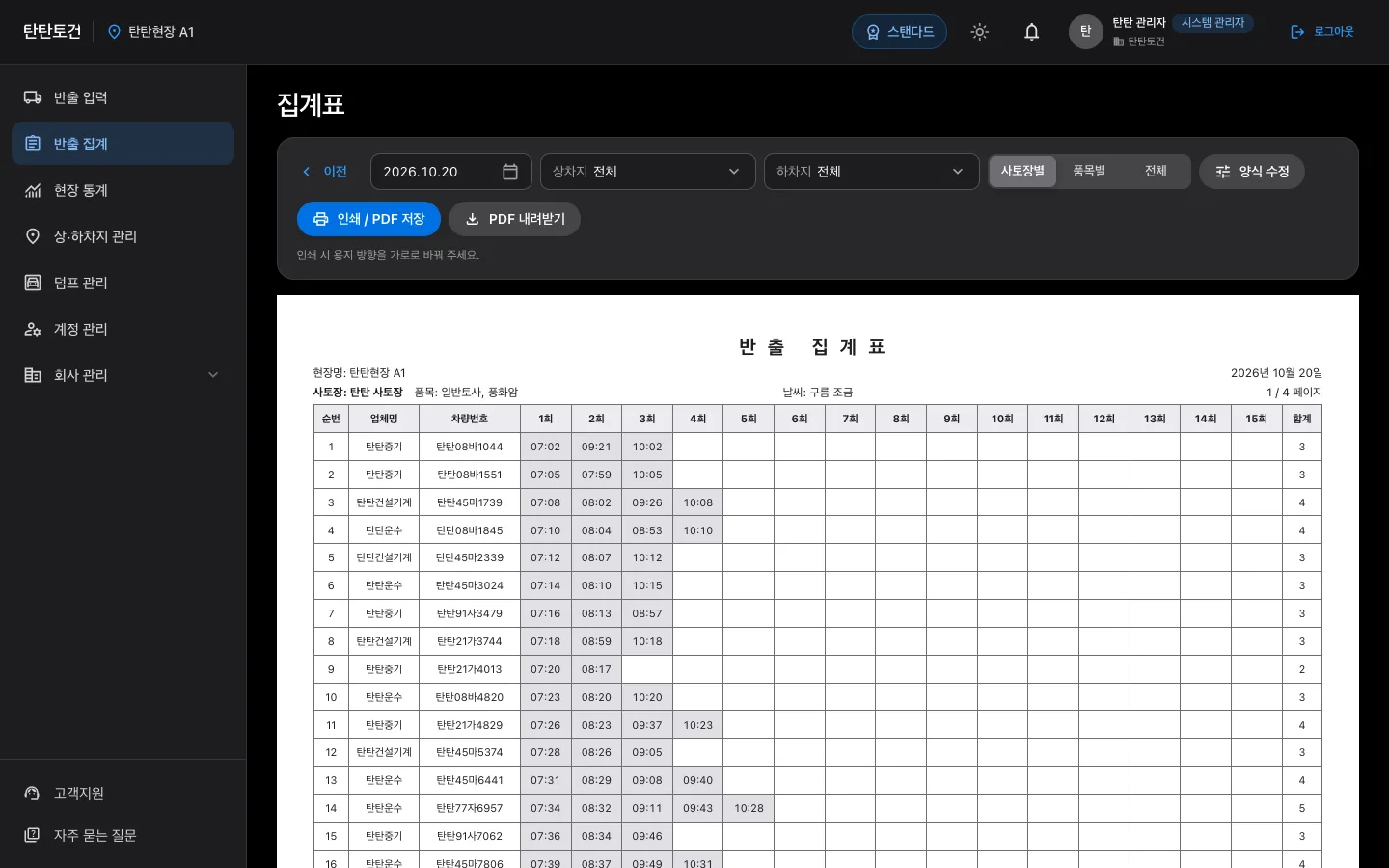This screenshot has width=1389, height=868.
Task: Open the 하차지 전체 dropdown
Action: tap(872, 172)
